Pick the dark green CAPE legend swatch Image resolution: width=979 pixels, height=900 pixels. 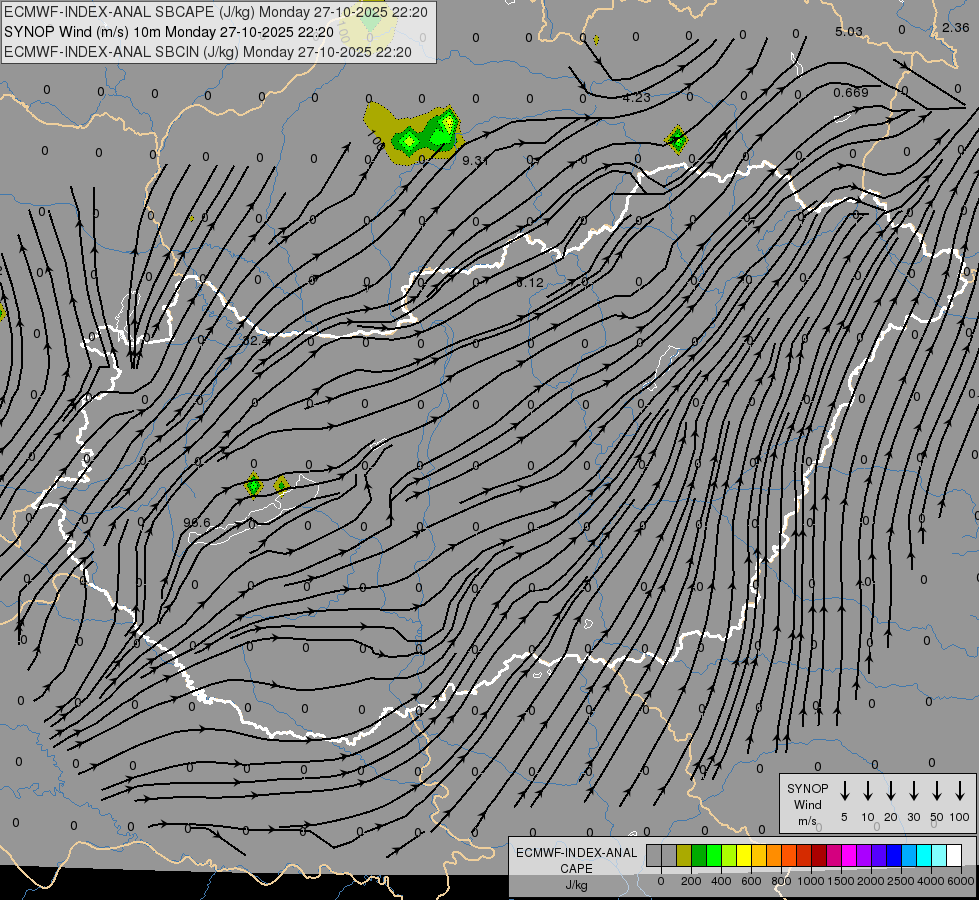pos(699,855)
